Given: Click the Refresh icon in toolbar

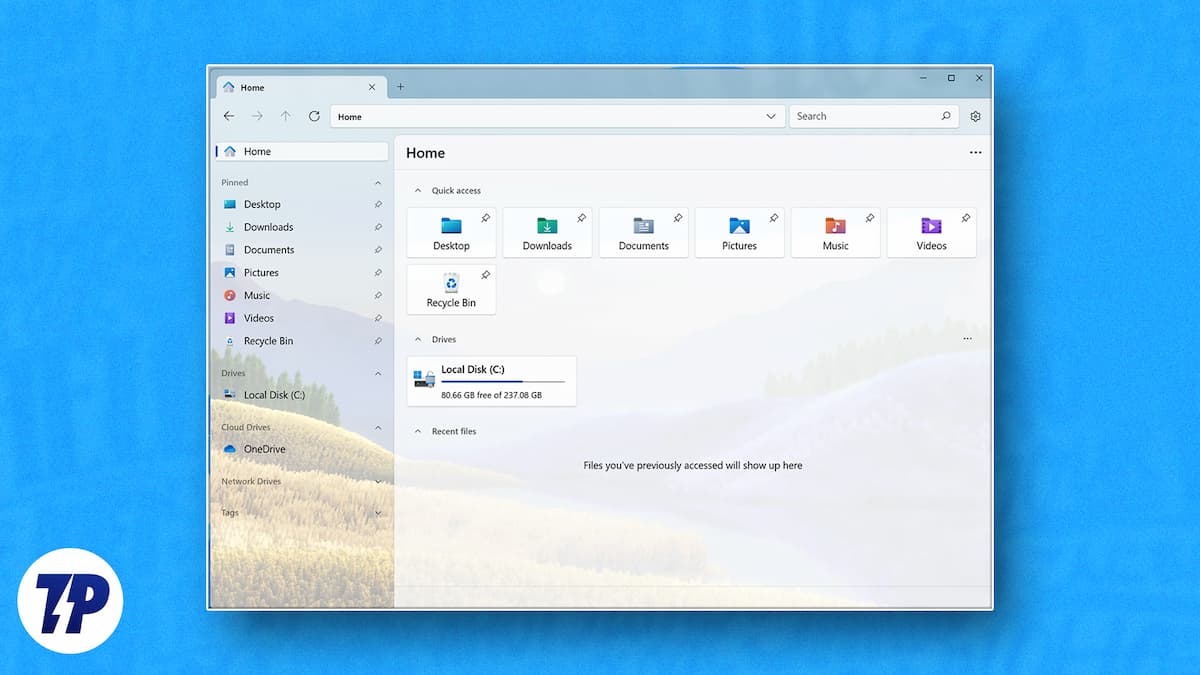Looking at the screenshot, I should pyautogui.click(x=314, y=116).
